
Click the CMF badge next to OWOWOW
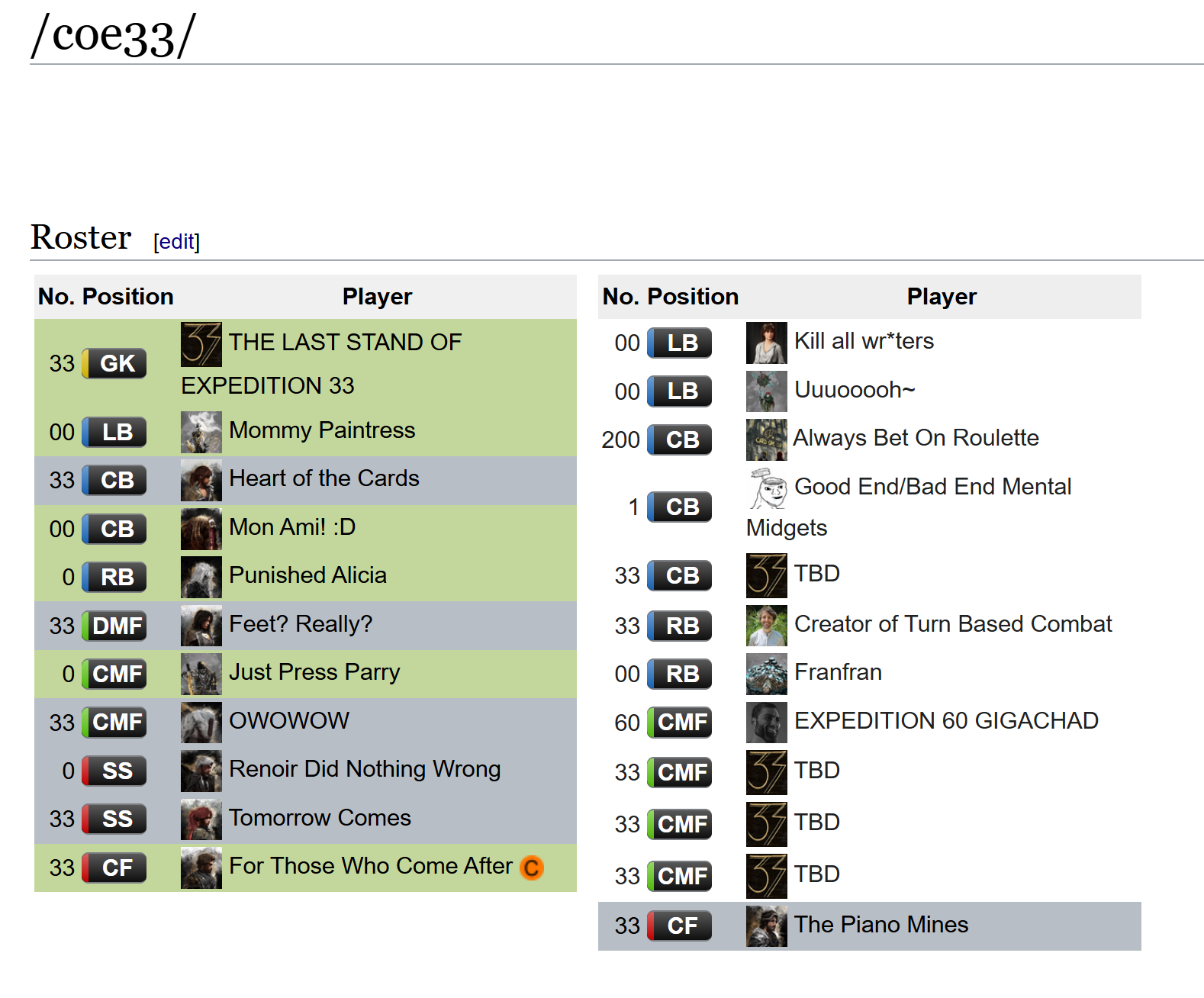(114, 722)
